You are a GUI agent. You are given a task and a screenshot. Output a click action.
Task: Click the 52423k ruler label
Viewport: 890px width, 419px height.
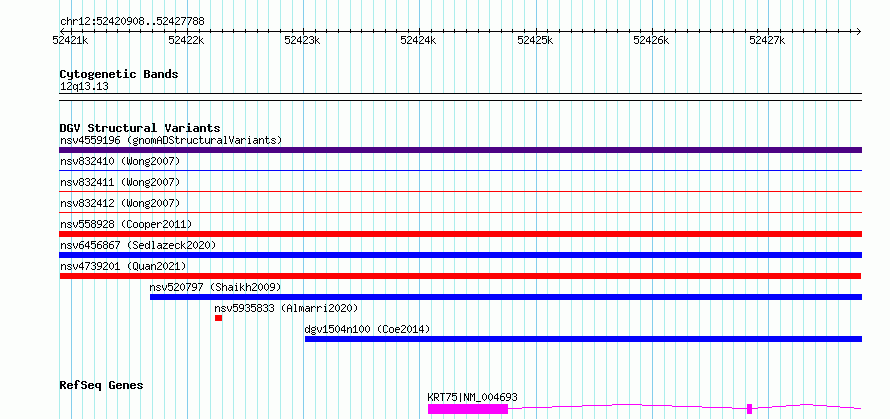[303, 40]
